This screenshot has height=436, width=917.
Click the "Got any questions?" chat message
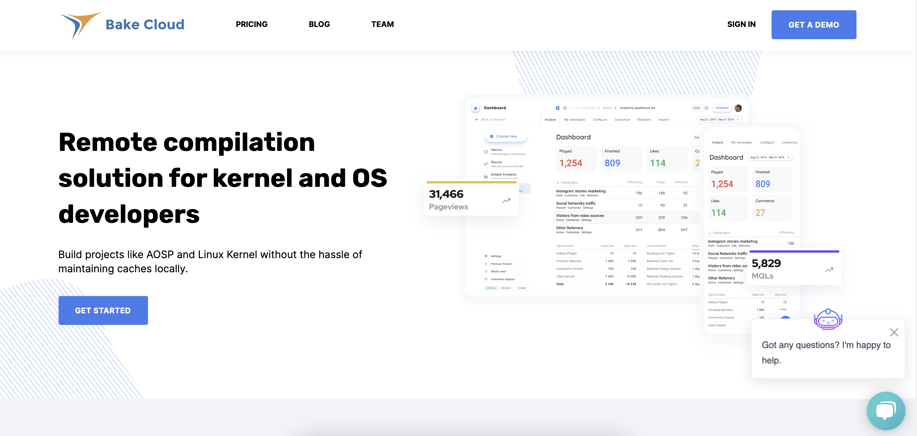[826, 352]
